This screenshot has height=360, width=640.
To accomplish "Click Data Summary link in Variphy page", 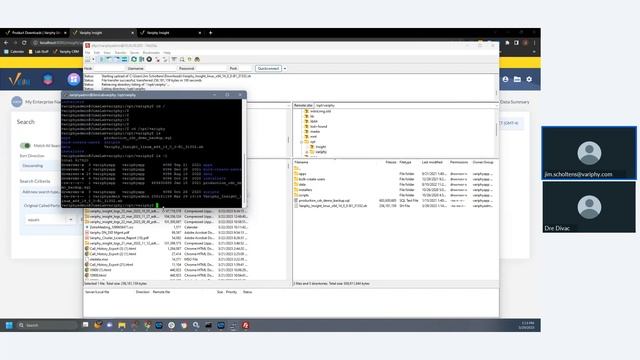I will 515,102.
